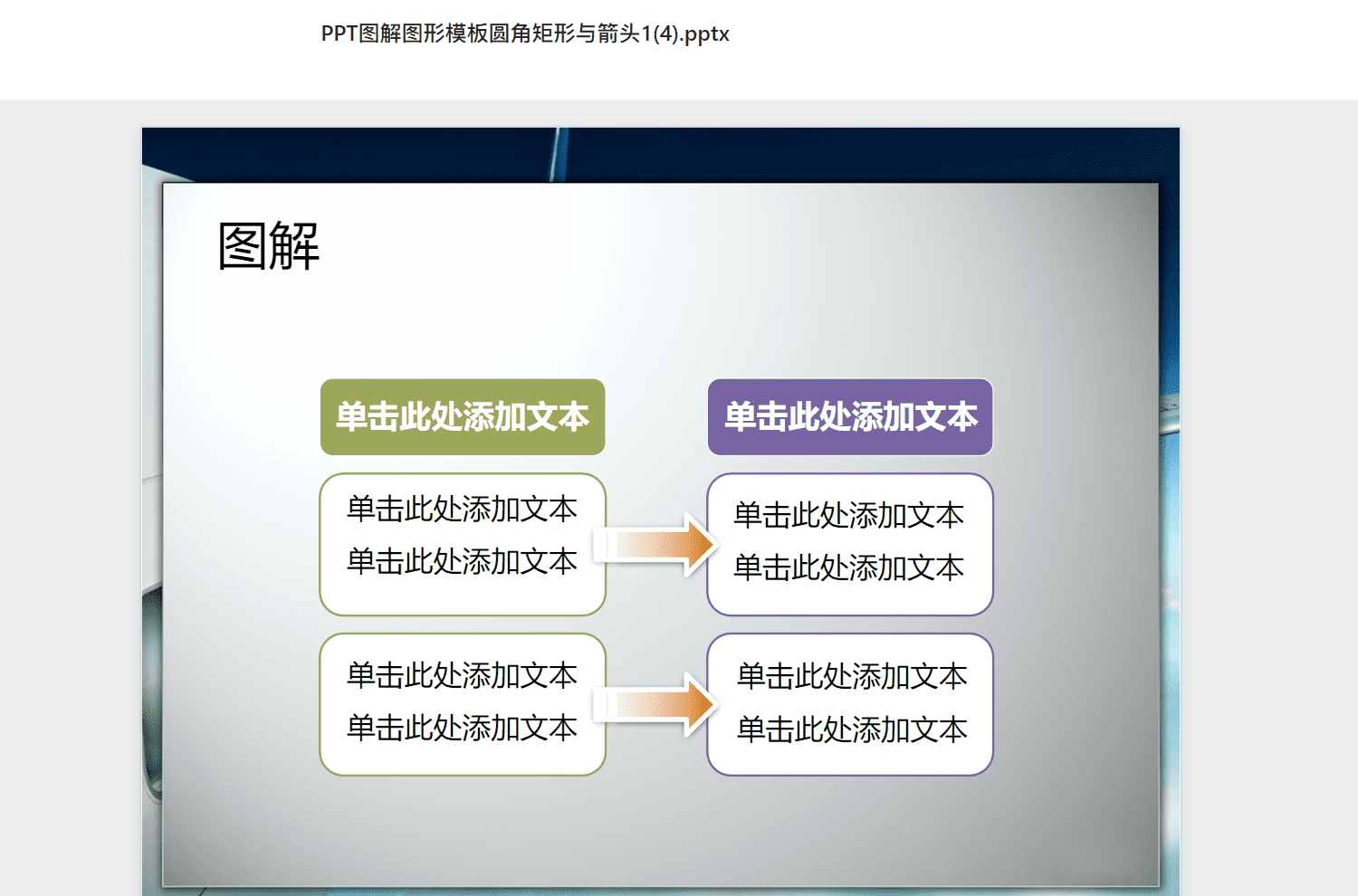1358x896 pixels.
Task: Click the file name PPT图解图形模板圆角矩形与箭头1(4).pptx
Action: click(525, 33)
